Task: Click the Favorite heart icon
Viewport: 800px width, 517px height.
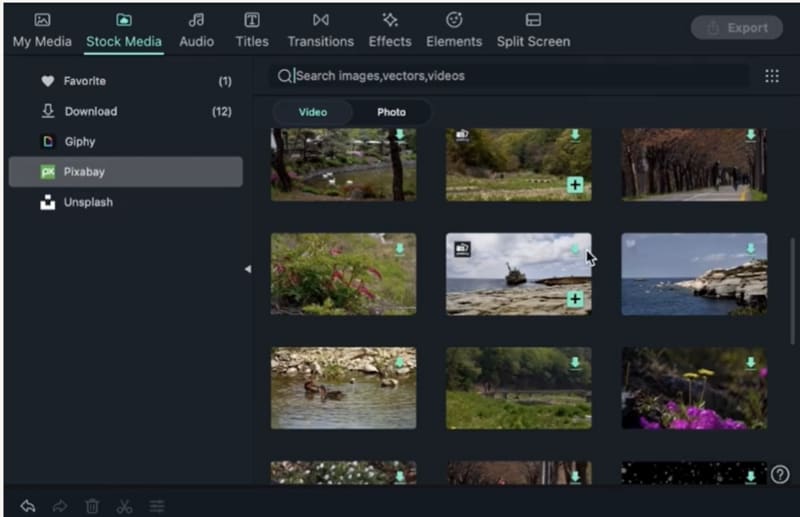Action: [x=47, y=81]
